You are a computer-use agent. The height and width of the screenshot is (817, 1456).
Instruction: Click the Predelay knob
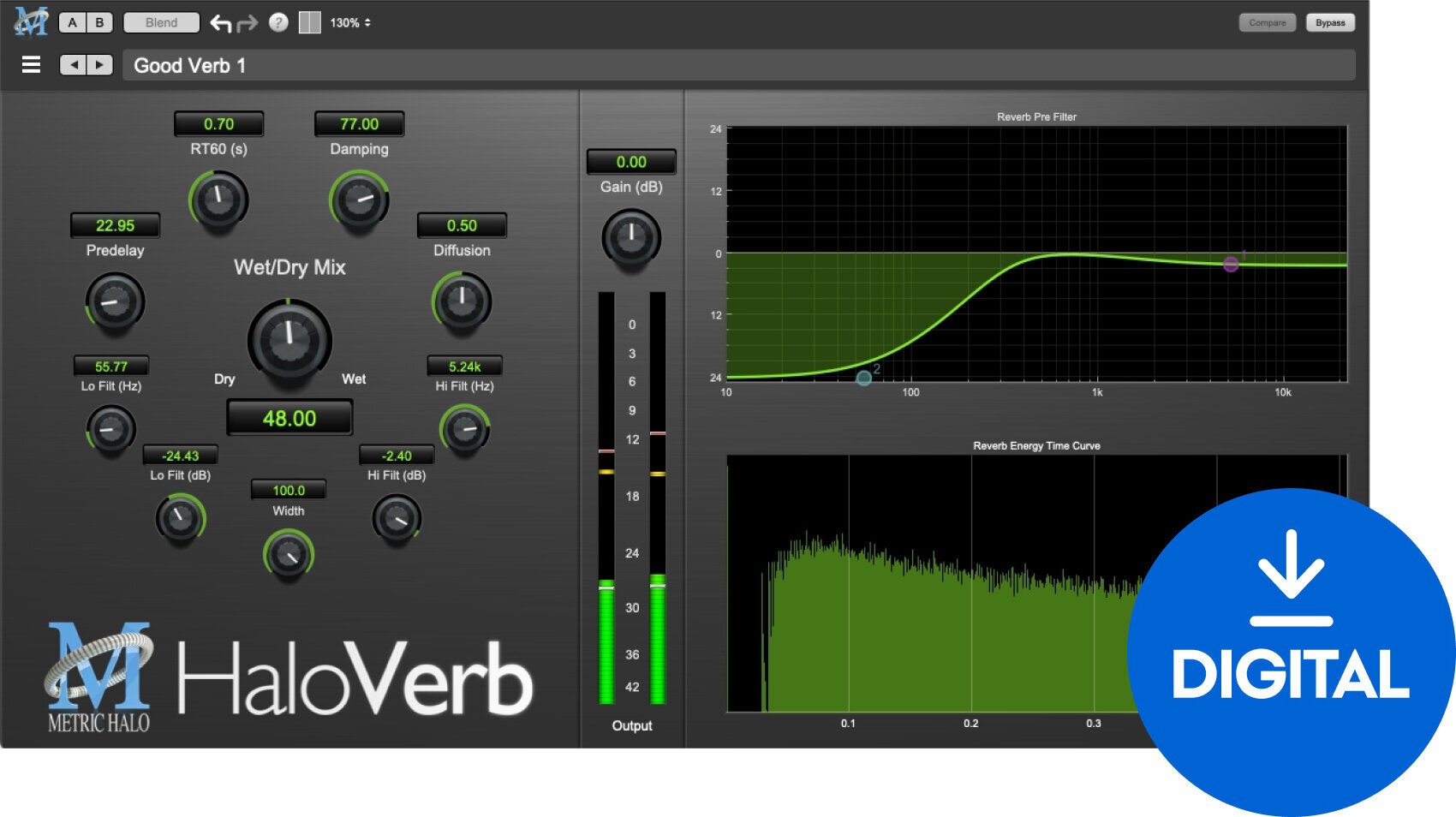click(115, 302)
